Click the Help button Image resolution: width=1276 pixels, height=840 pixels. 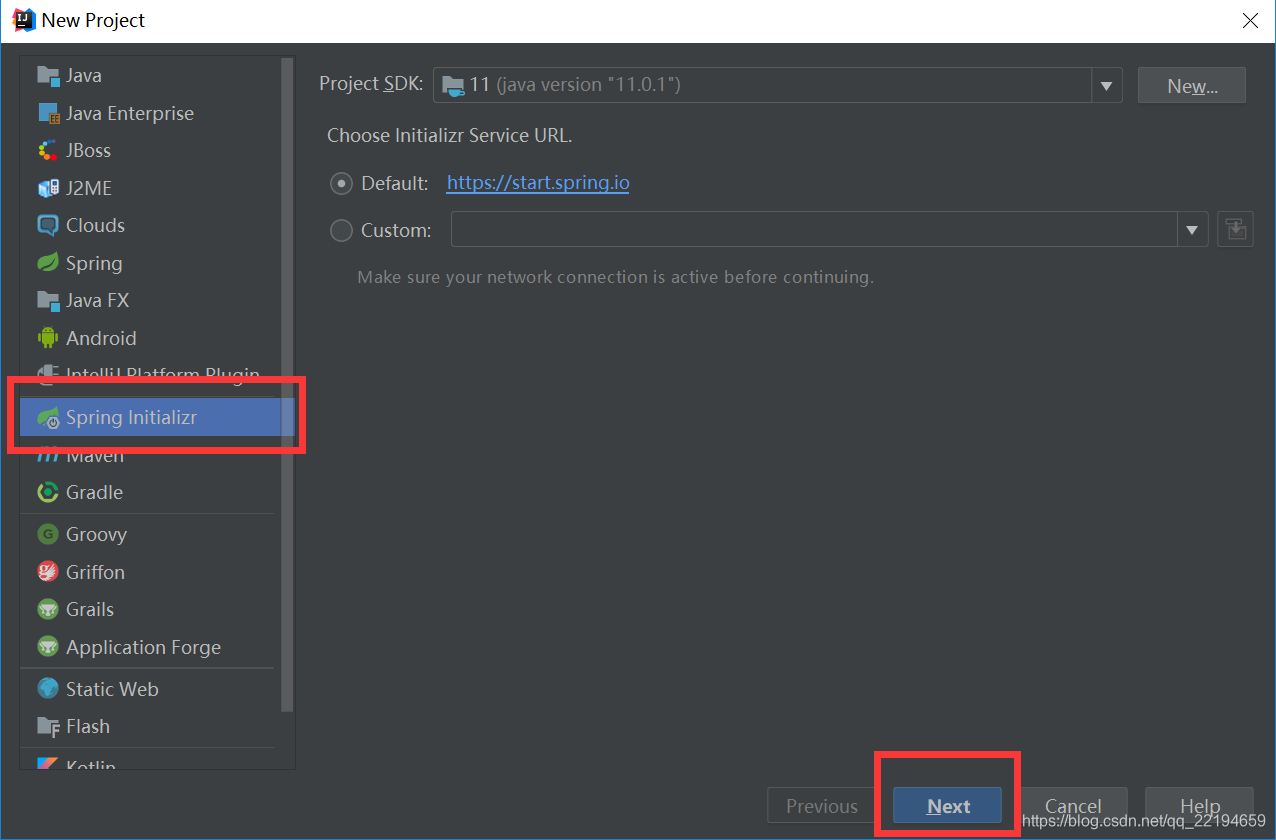tap(1200, 806)
